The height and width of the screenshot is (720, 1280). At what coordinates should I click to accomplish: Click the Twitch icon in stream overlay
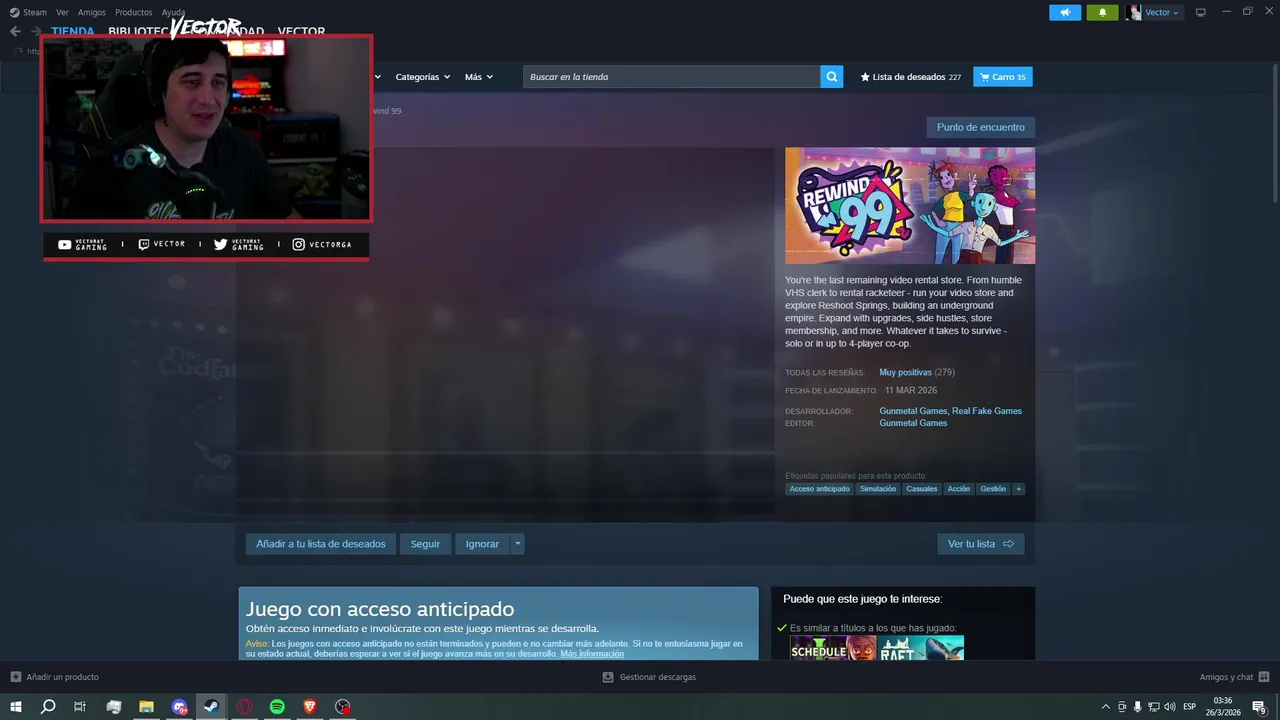point(144,244)
